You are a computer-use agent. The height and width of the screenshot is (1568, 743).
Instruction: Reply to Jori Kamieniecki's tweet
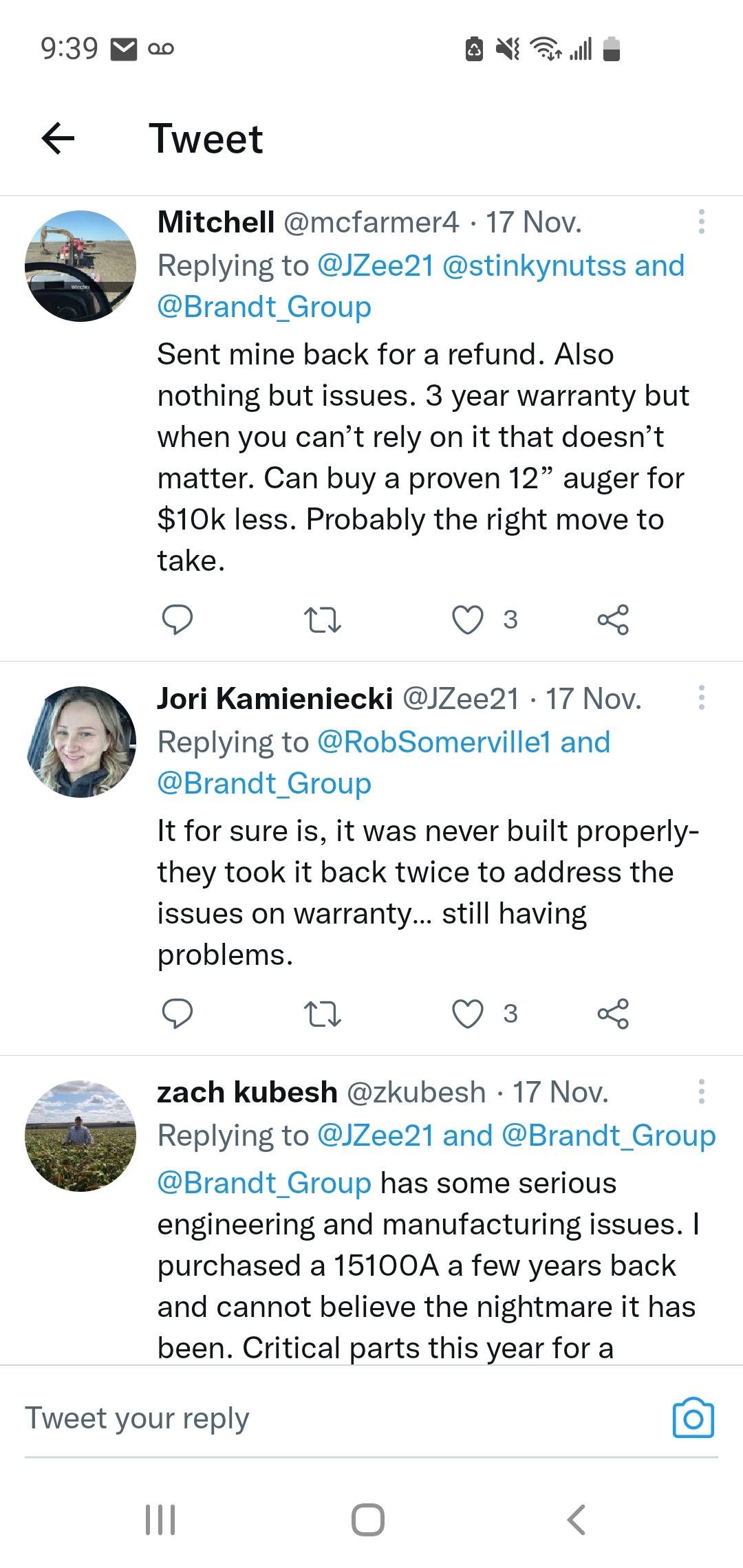click(x=177, y=1014)
